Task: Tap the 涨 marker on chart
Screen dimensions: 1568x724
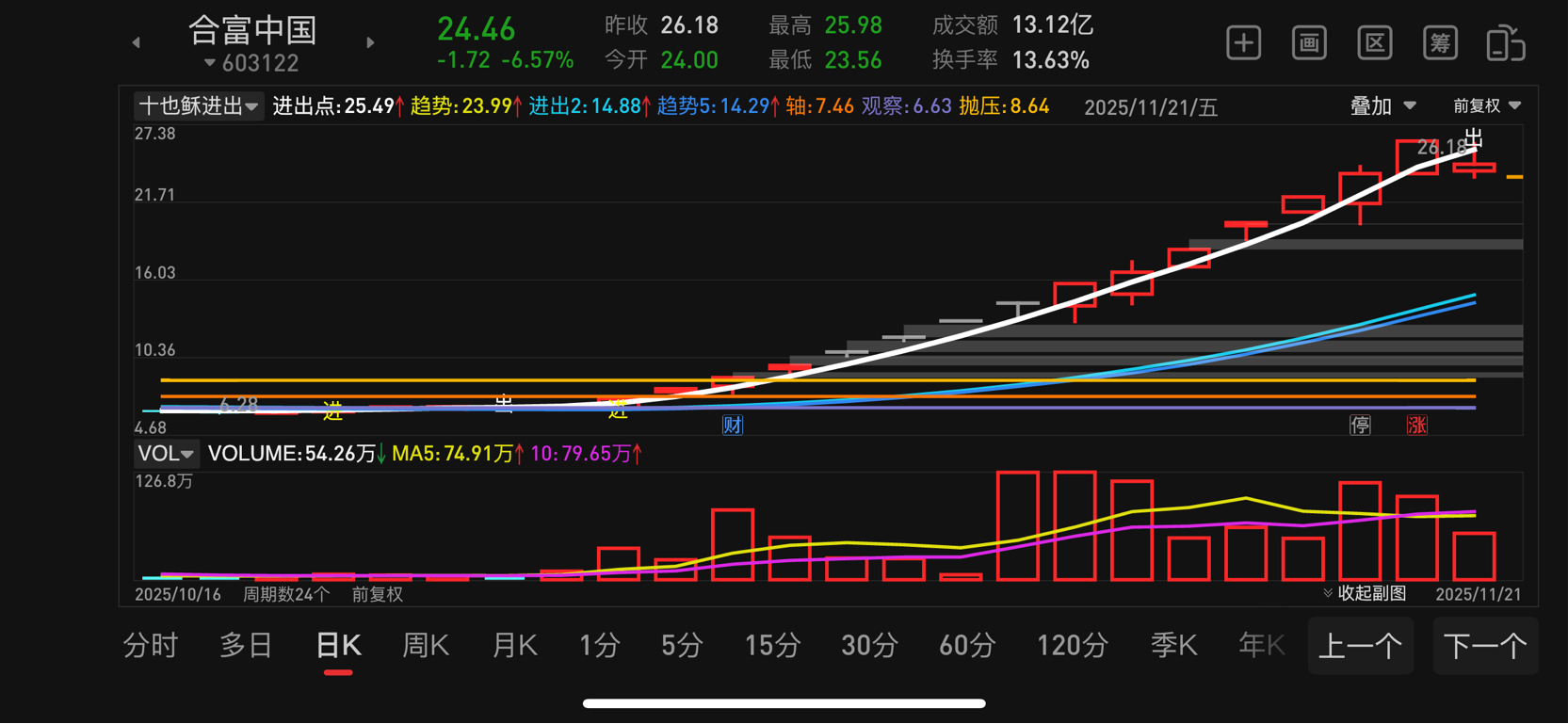Action: pos(1416,425)
